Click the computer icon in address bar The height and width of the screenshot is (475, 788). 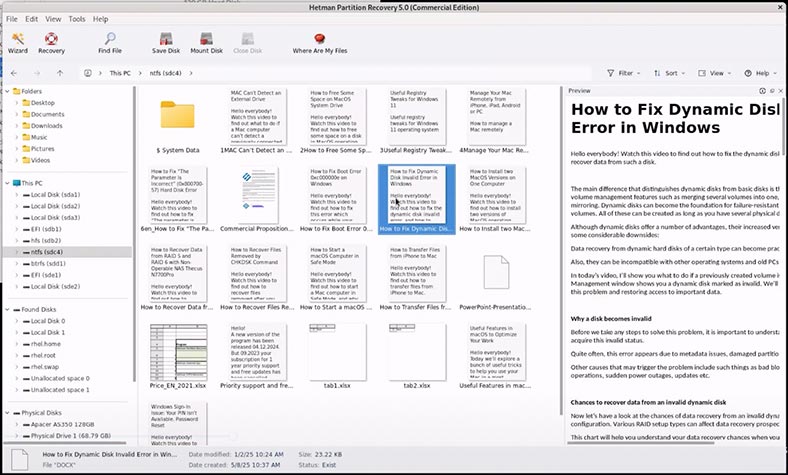coord(87,73)
